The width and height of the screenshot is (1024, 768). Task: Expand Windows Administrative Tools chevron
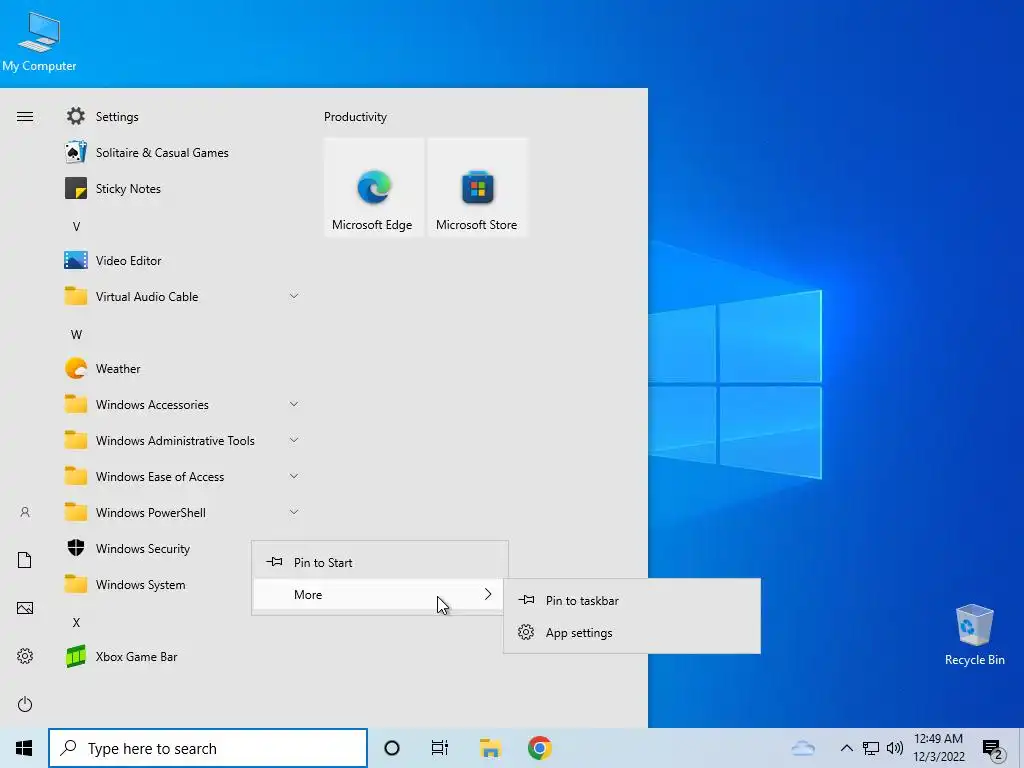294,440
